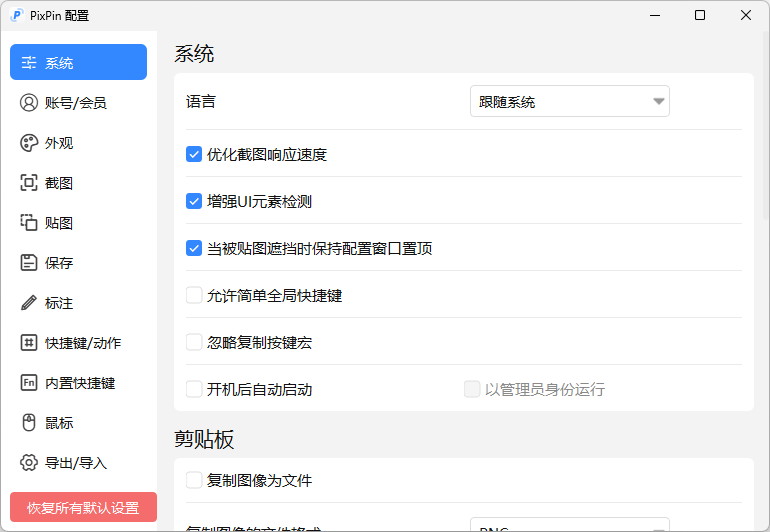Toggle the 忽略复制按键宏 checkbox

click(x=194, y=342)
